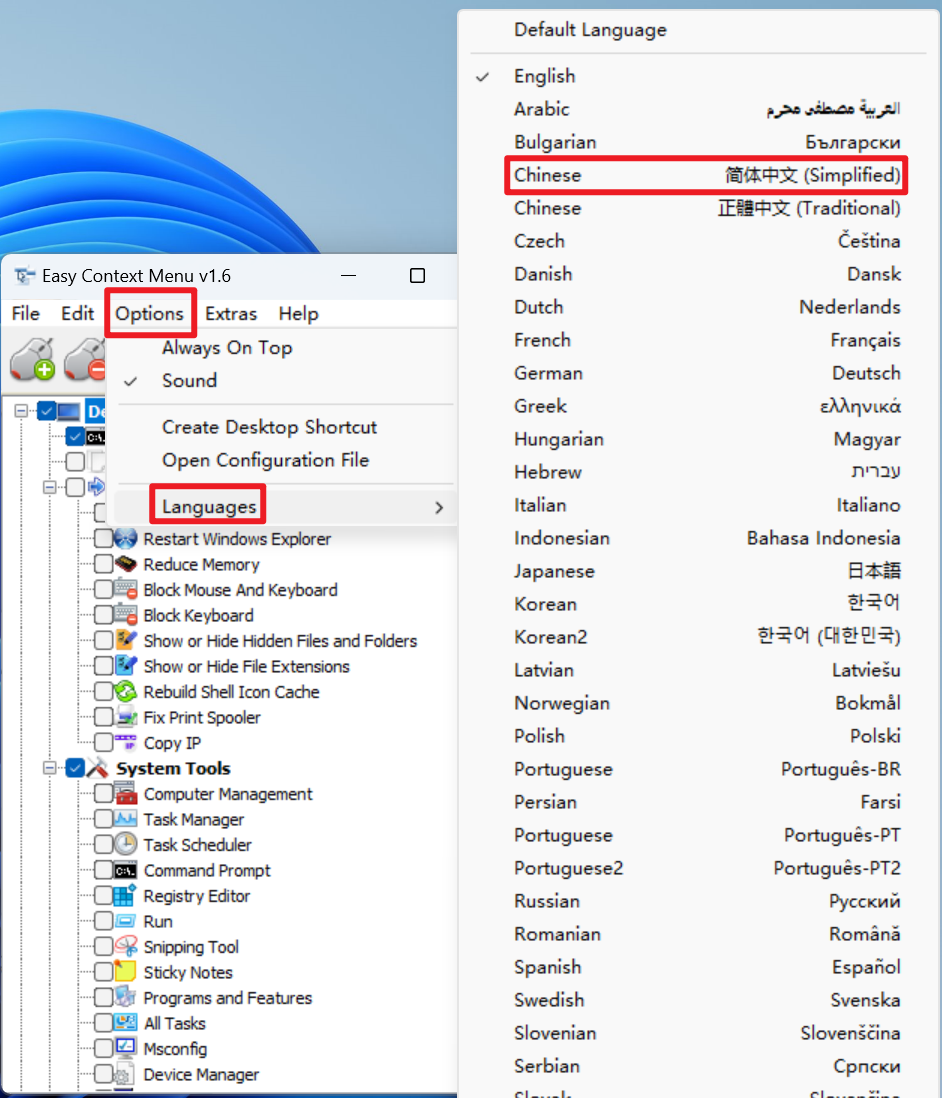Click the Block Keyboard icon
The height and width of the screenshot is (1098, 942).
tap(126, 615)
